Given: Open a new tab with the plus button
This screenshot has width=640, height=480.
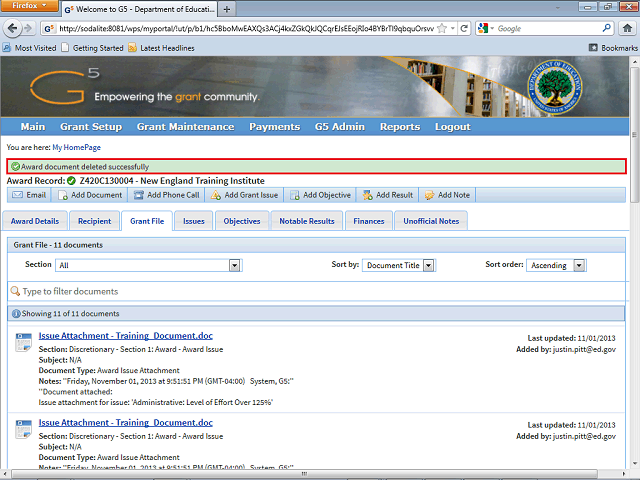Looking at the screenshot, I should tap(227, 9).
